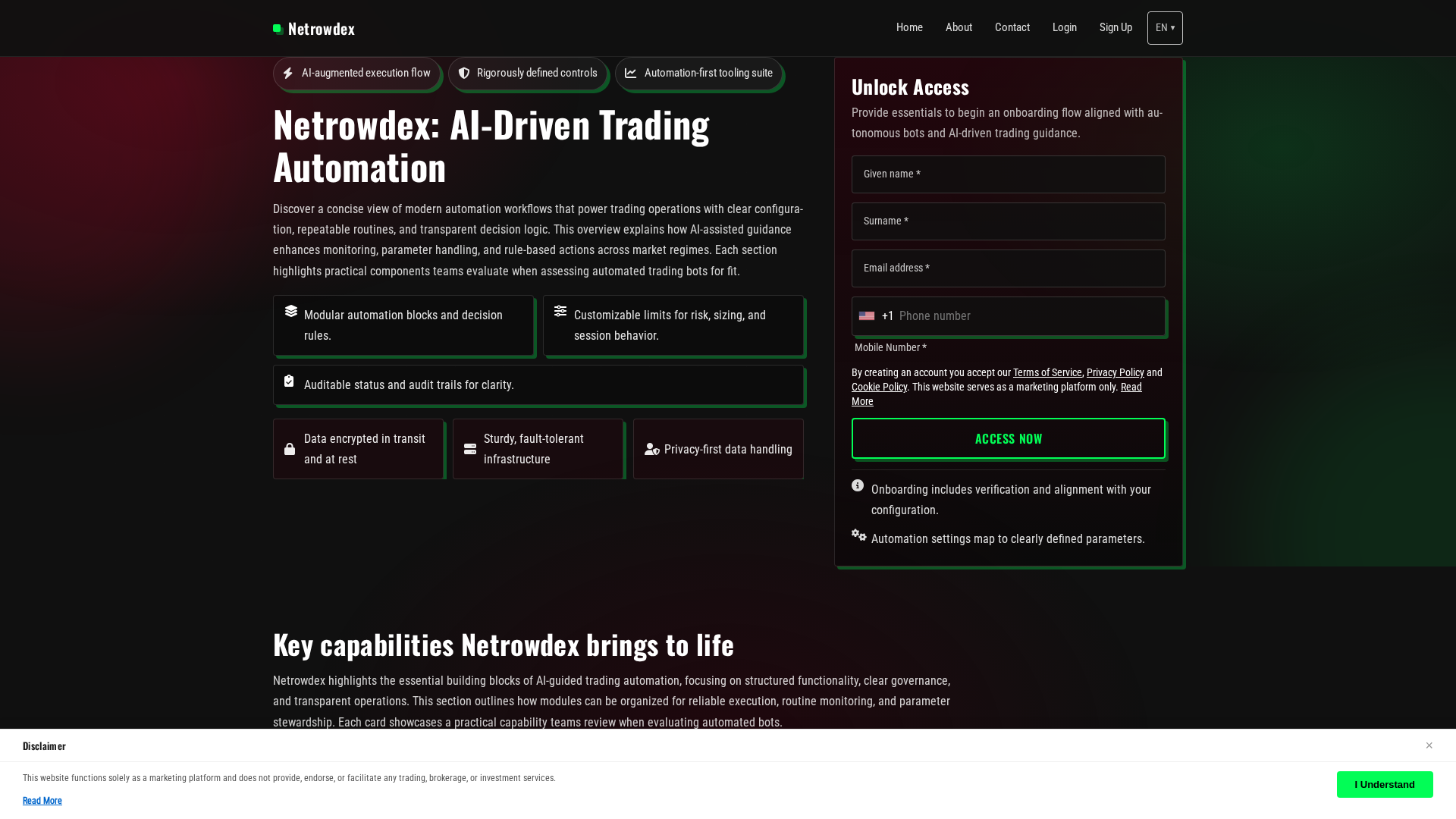The height and width of the screenshot is (819, 1456).
Task: Focus the Given name field
Action: tap(1009, 174)
